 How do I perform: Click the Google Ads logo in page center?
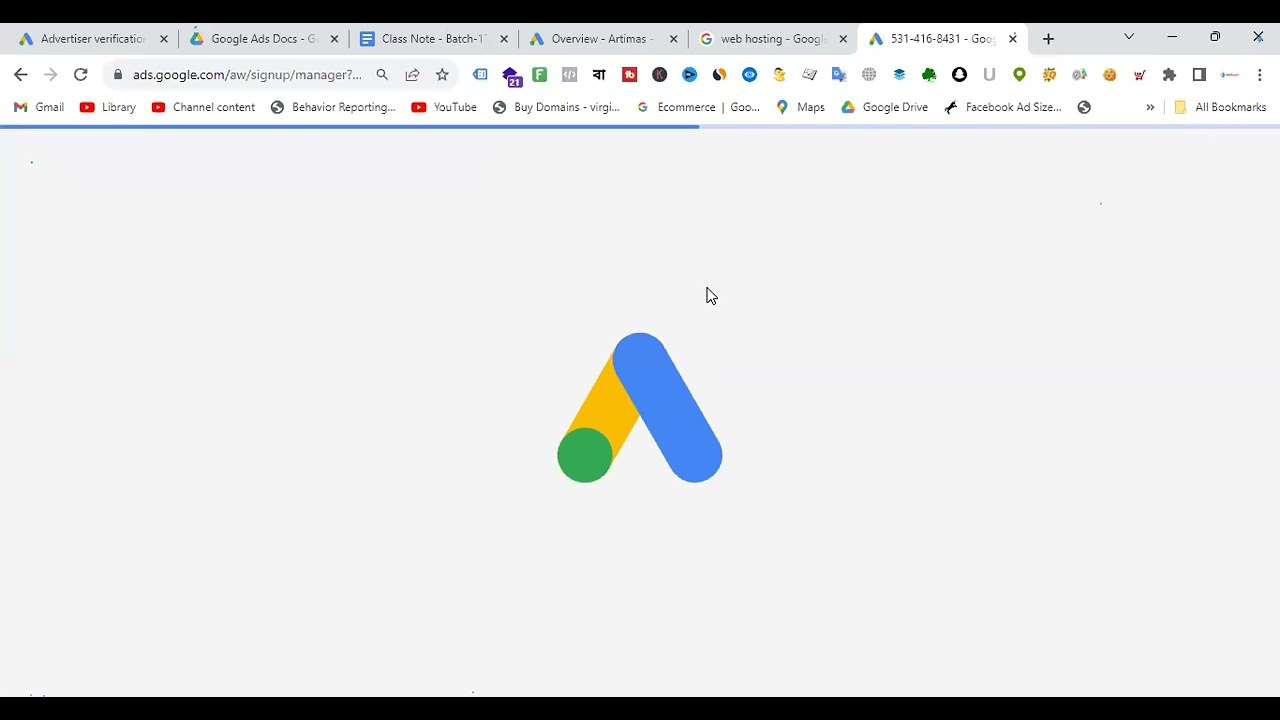(x=640, y=408)
